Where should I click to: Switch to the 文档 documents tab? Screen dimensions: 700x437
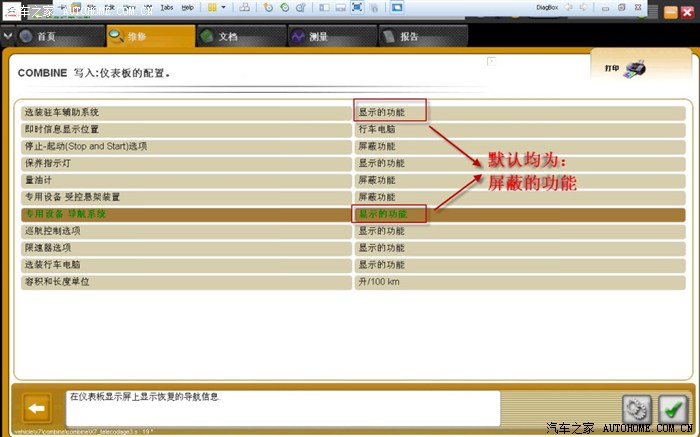coord(227,37)
